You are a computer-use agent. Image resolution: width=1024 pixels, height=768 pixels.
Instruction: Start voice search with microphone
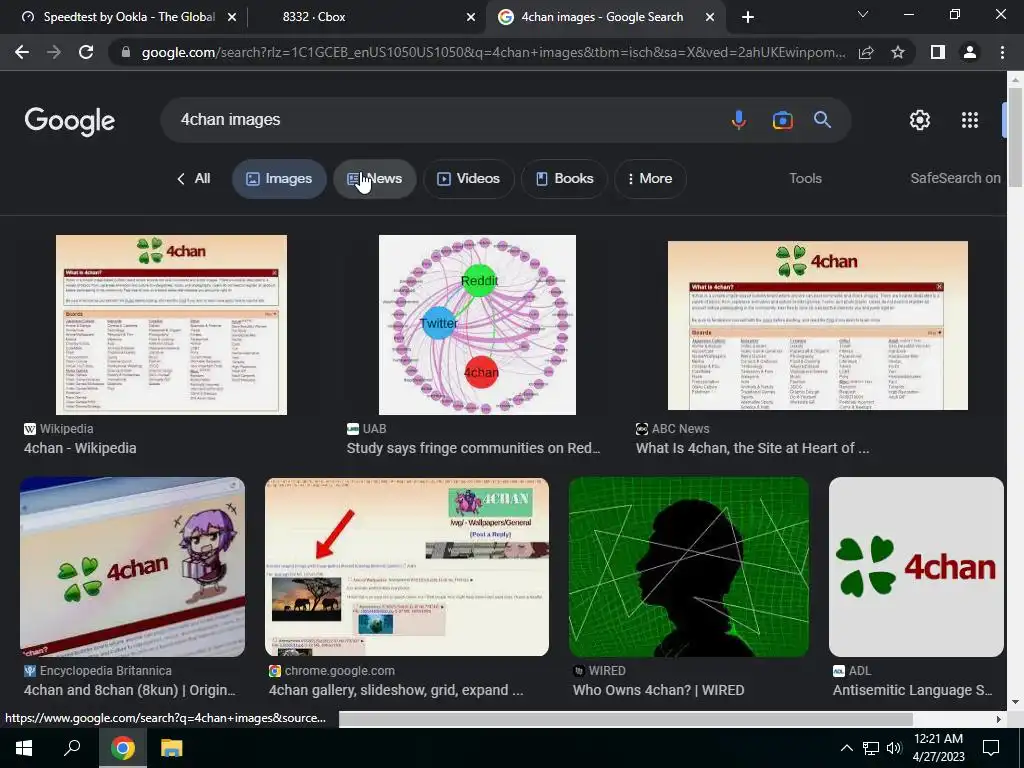739,120
